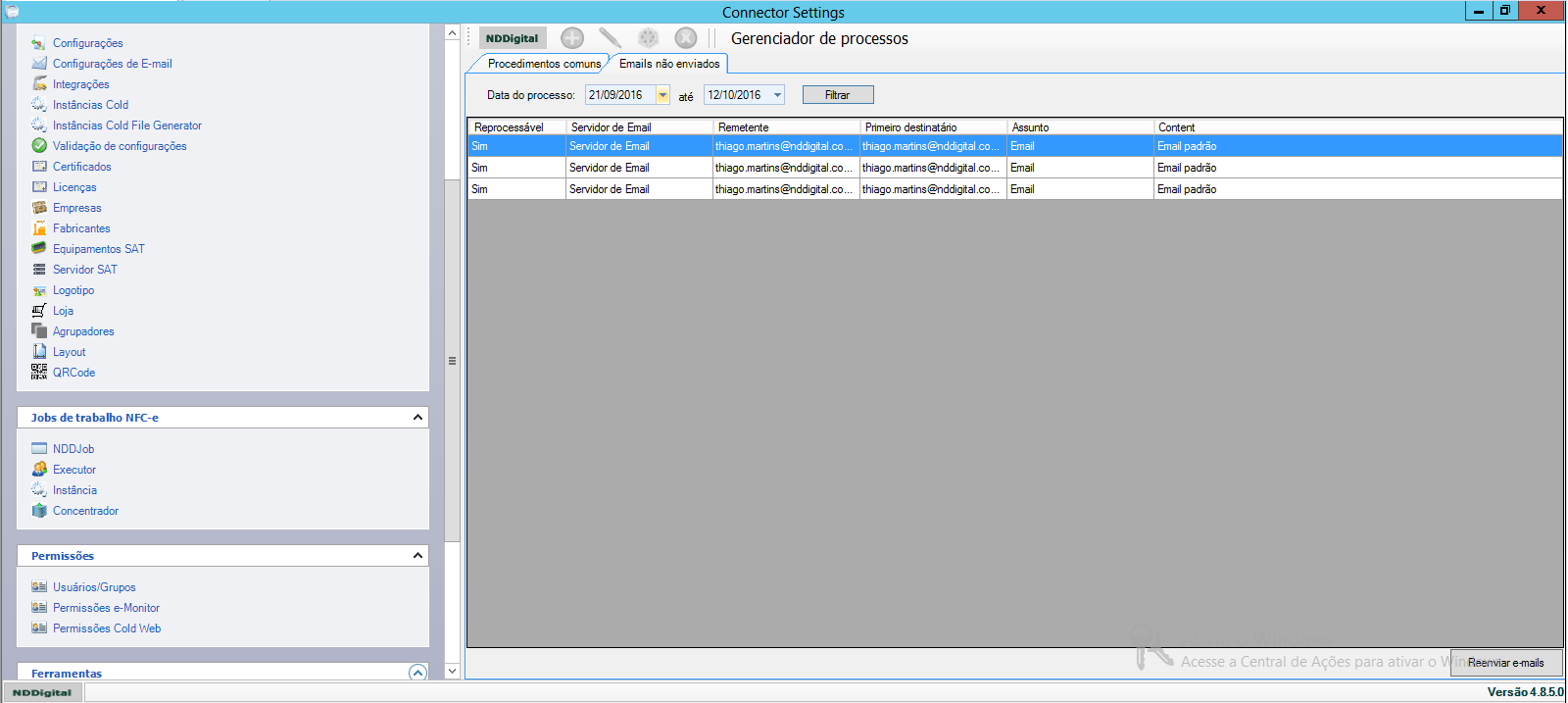Image resolution: width=1568 pixels, height=703 pixels.
Task: Click the edit pencil toolbar icon
Action: [x=610, y=38]
